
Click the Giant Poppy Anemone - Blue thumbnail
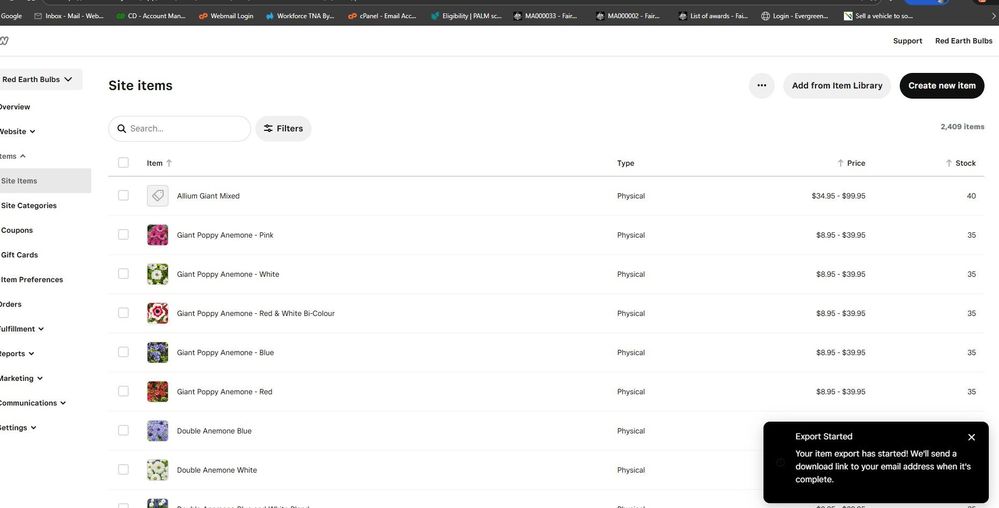pyautogui.click(x=157, y=352)
